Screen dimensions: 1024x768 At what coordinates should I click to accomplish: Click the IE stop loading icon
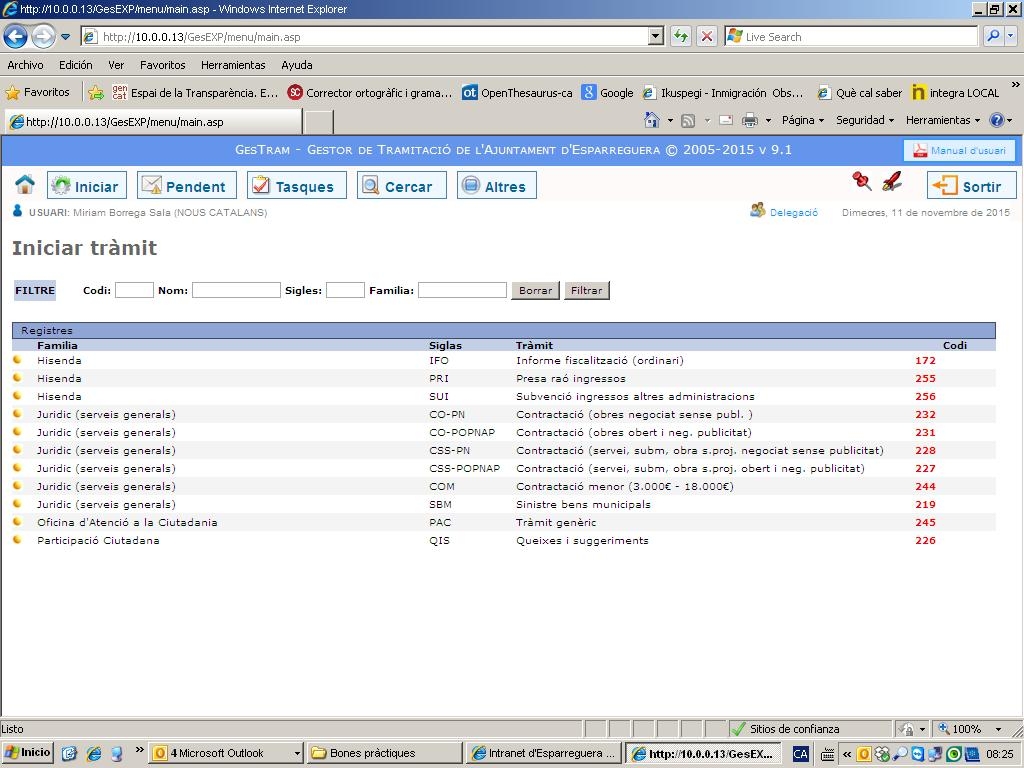click(706, 37)
